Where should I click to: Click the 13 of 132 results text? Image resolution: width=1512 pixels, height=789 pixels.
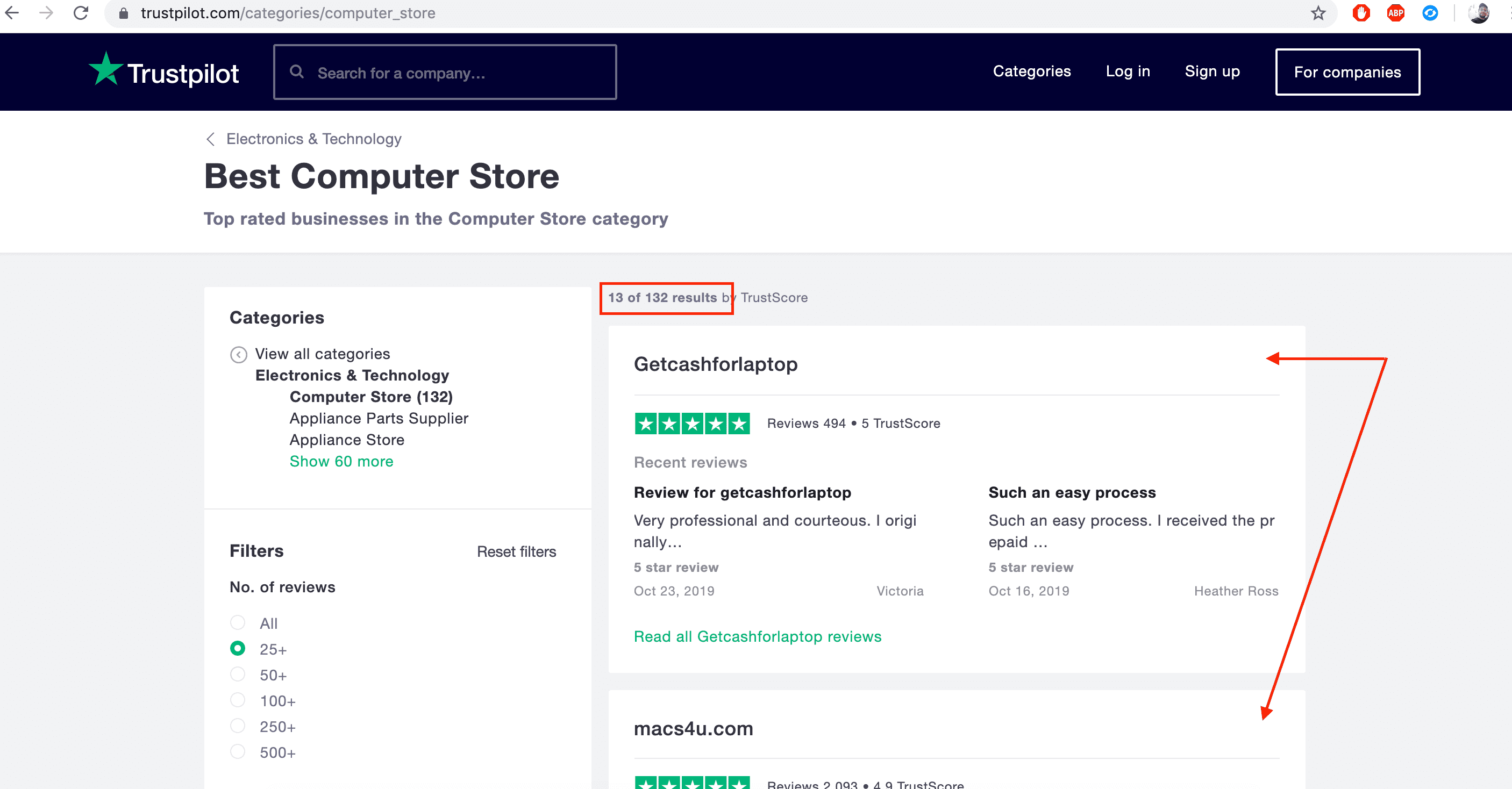(662, 297)
